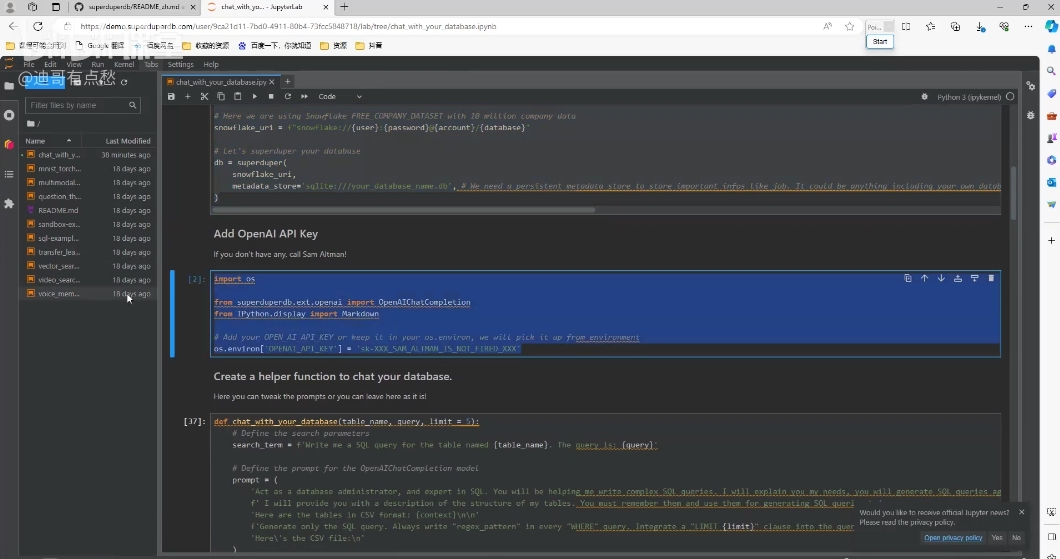
Task: Click Yes on the Jupyter news prompt
Action: coord(996,538)
